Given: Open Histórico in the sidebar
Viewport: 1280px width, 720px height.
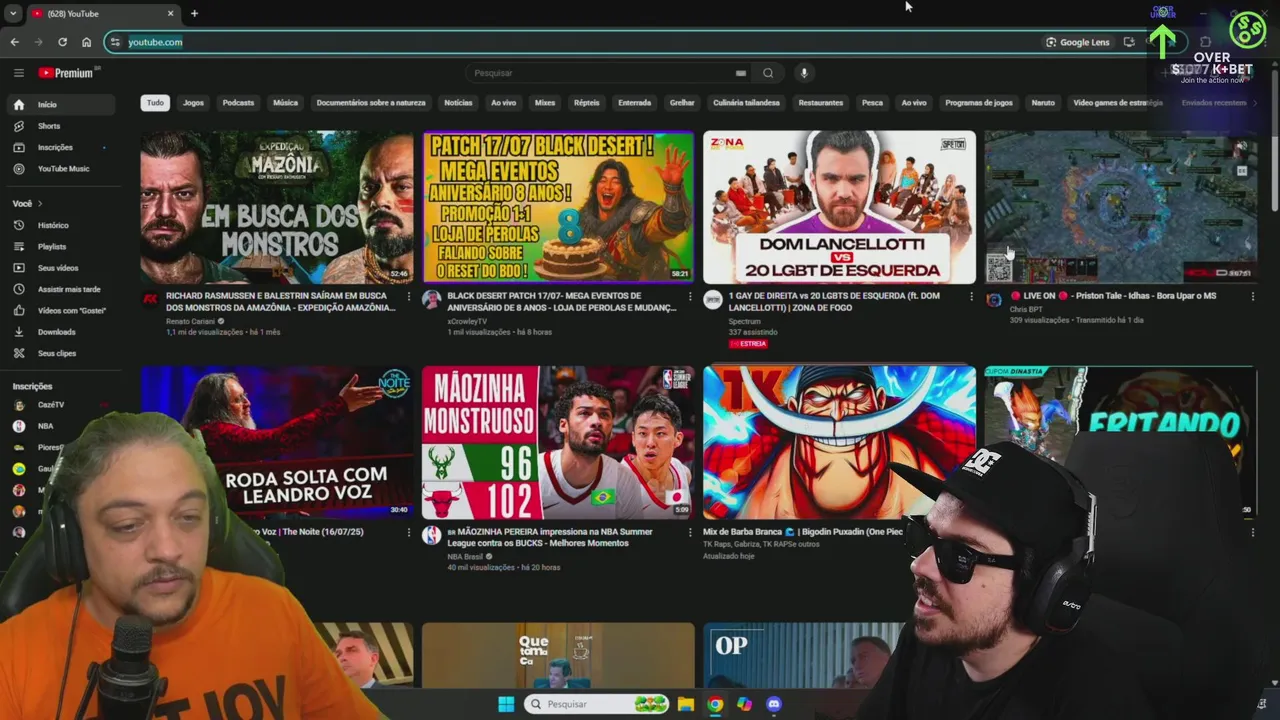Looking at the screenshot, I should click(x=60, y=225).
